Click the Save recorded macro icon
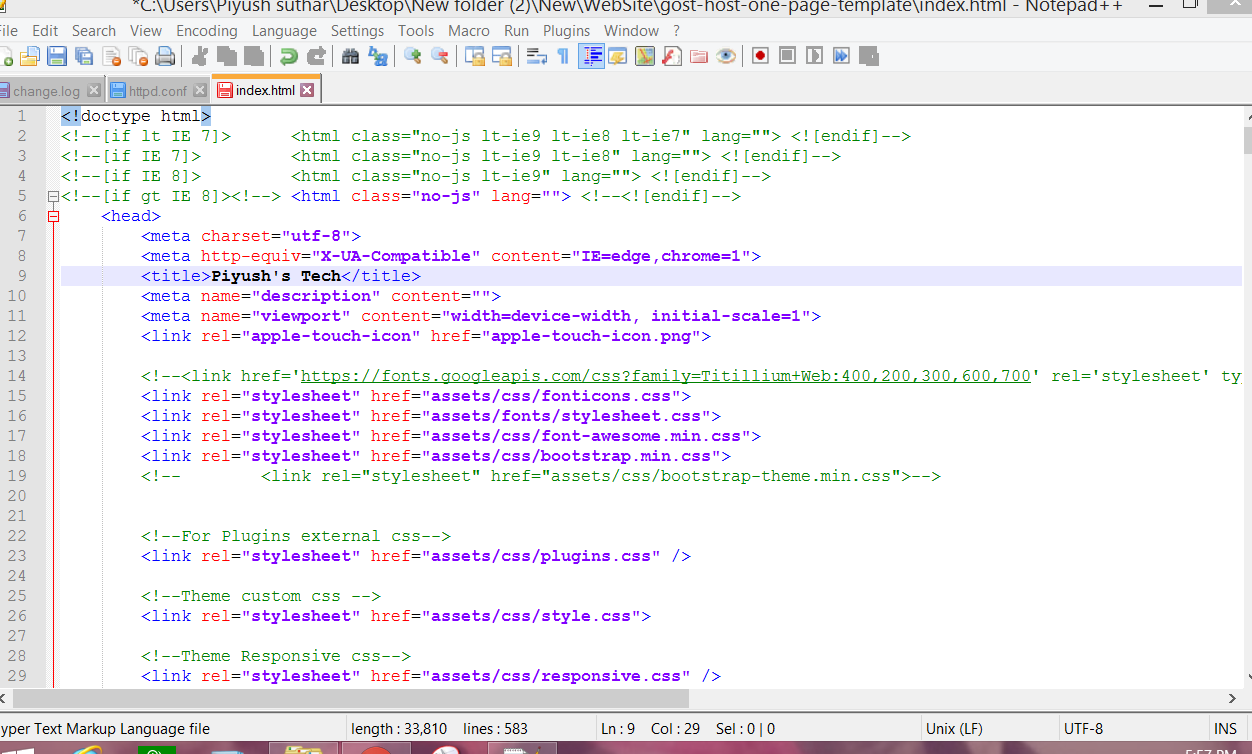This screenshot has height=754, width=1252. pyautogui.click(x=869, y=56)
